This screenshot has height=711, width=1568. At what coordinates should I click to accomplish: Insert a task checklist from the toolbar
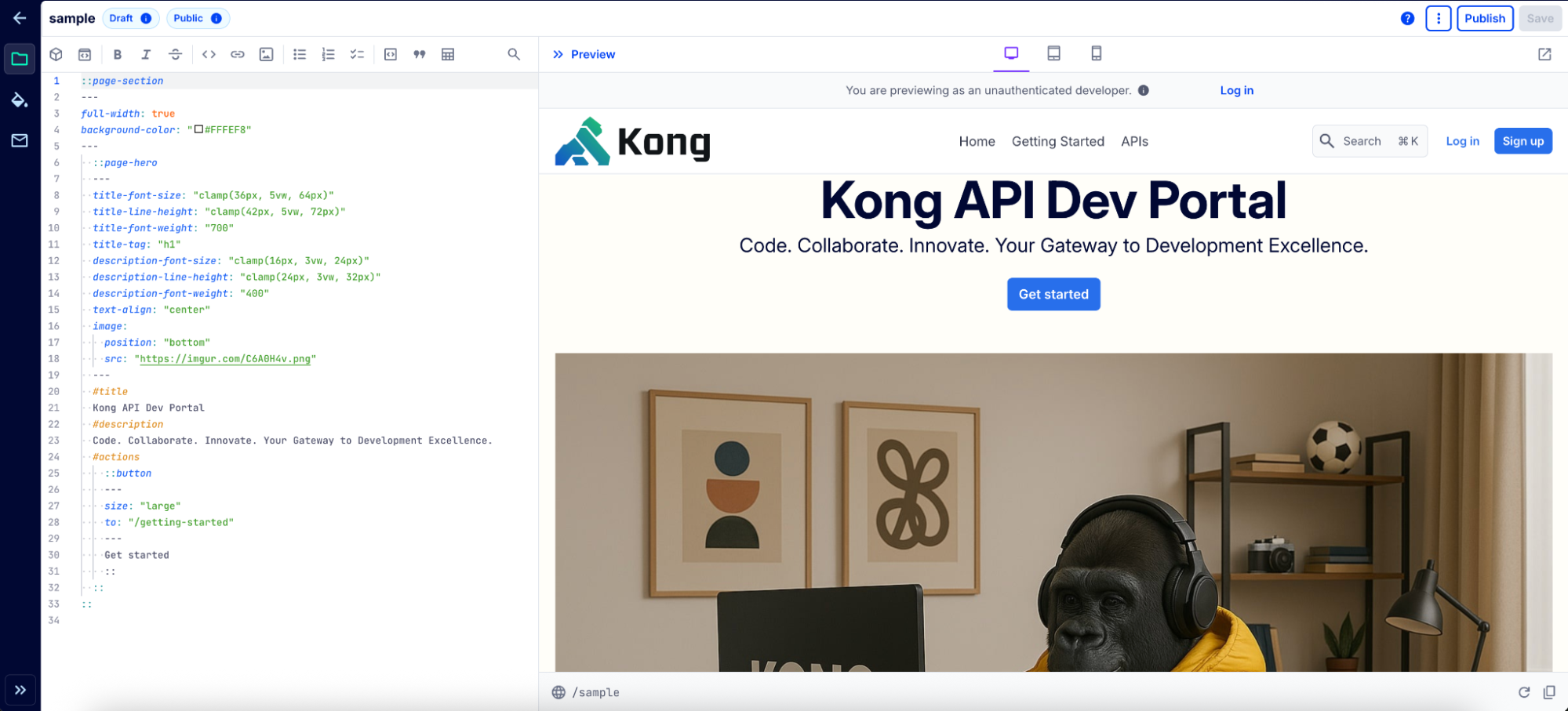click(x=357, y=54)
